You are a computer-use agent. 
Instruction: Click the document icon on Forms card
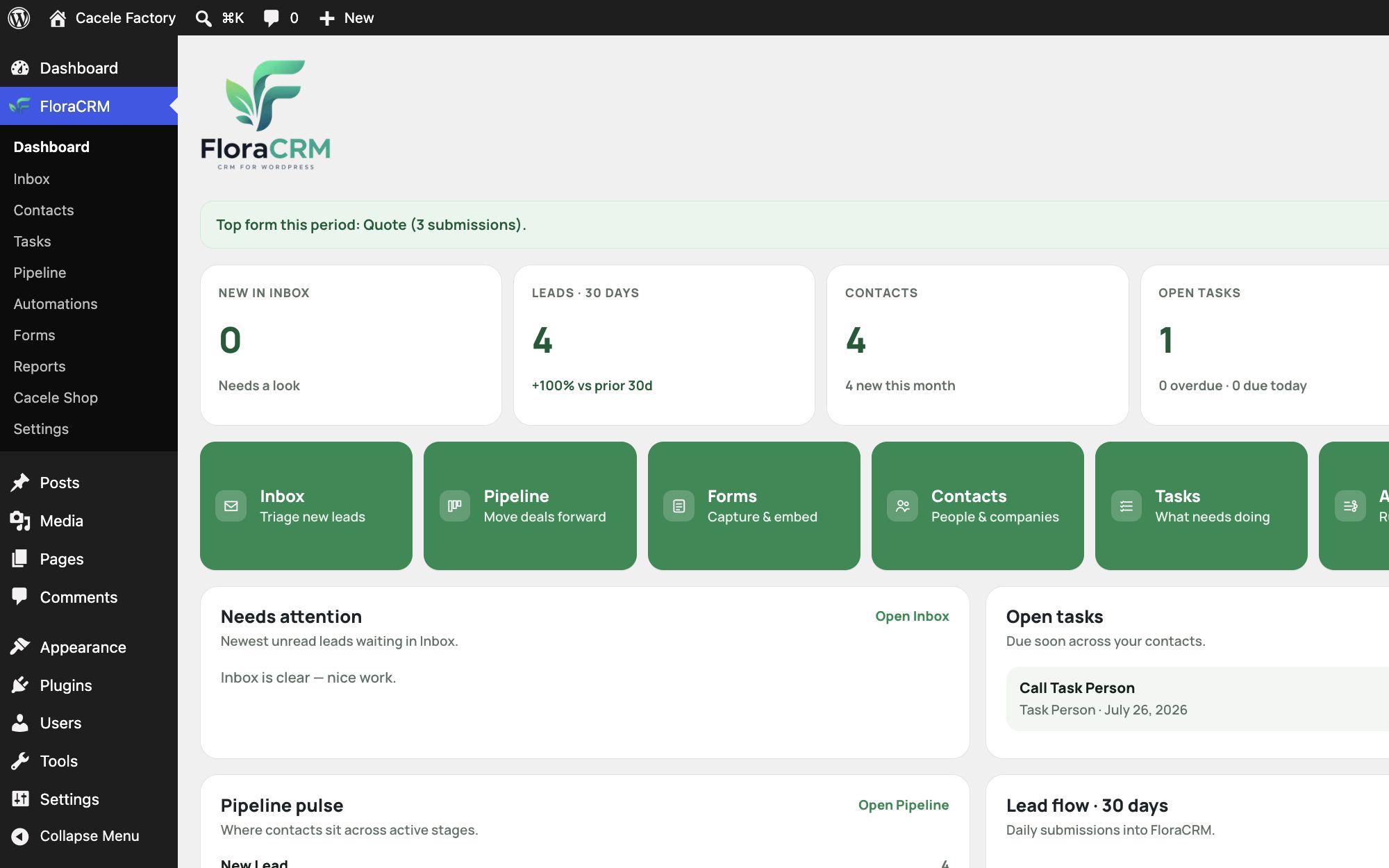pyautogui.click(x=679, y=506)
